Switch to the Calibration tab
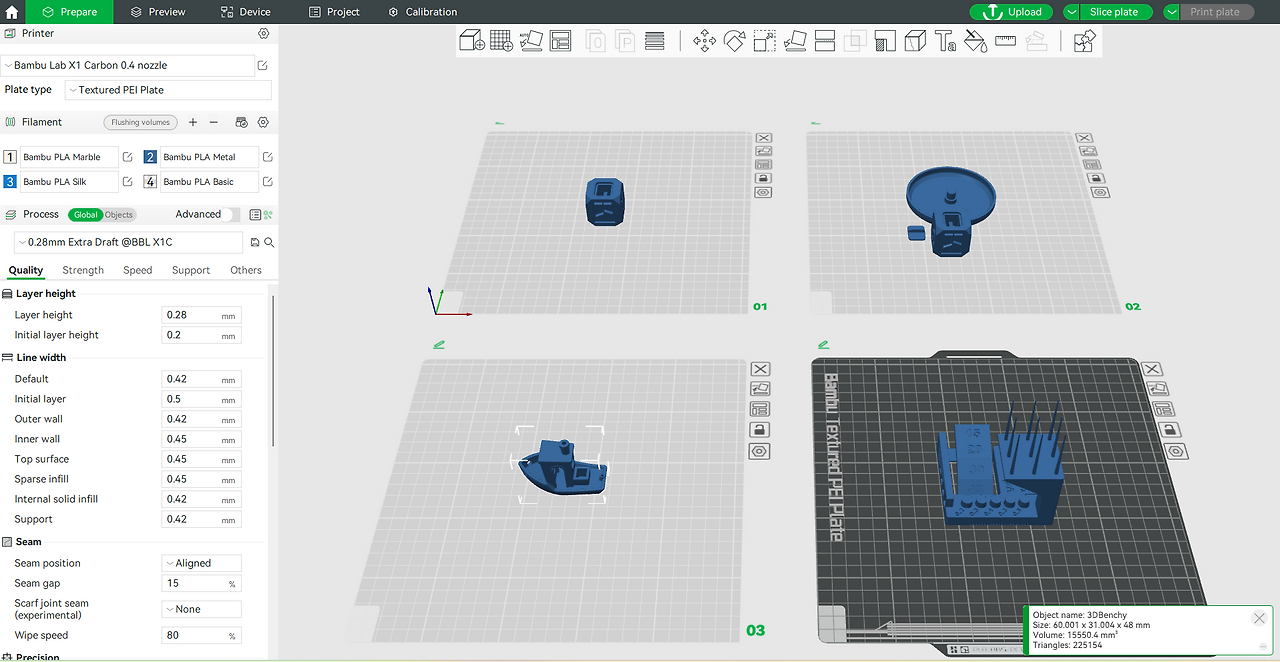 (422, 12)
